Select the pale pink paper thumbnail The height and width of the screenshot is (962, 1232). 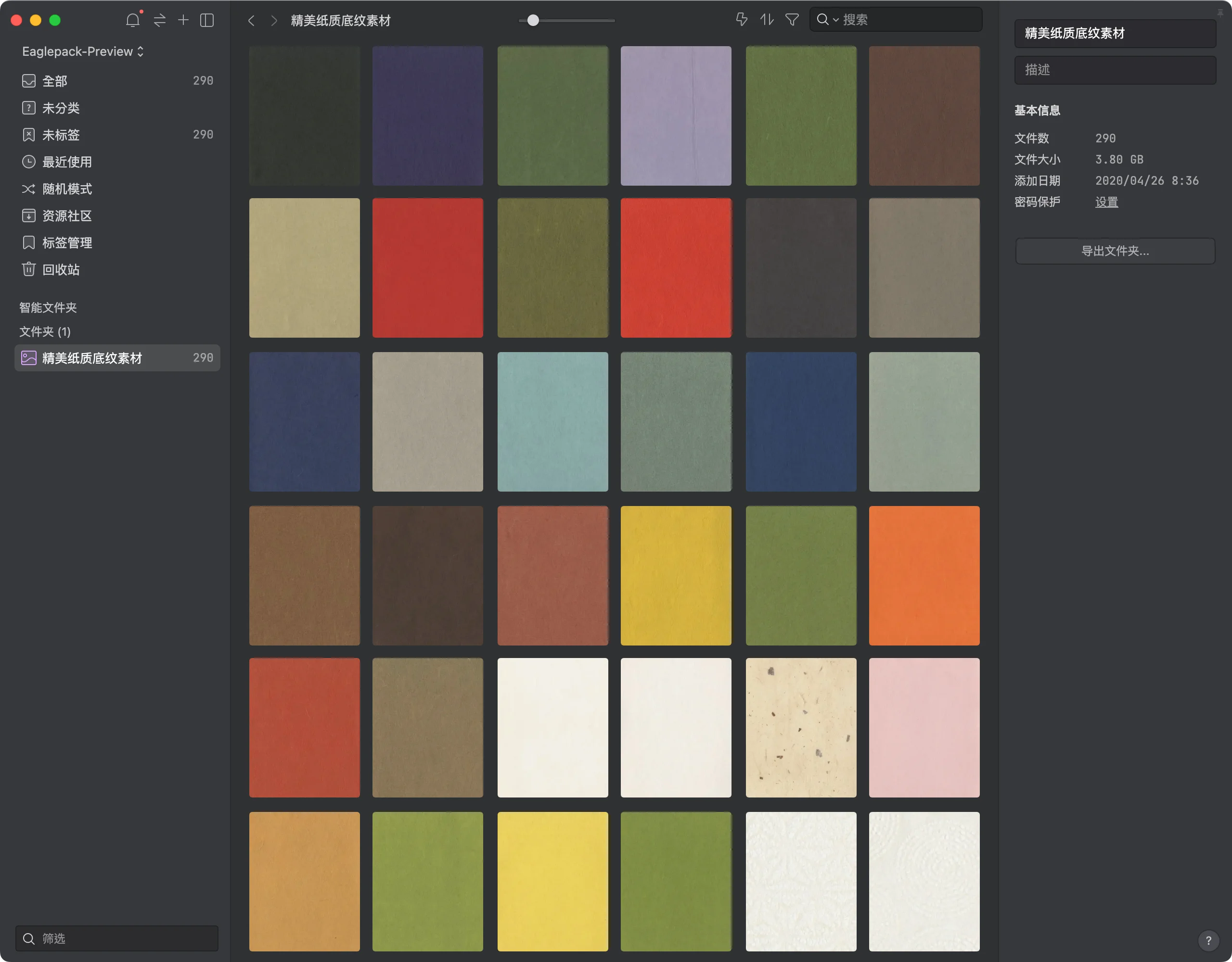(924, 728)
